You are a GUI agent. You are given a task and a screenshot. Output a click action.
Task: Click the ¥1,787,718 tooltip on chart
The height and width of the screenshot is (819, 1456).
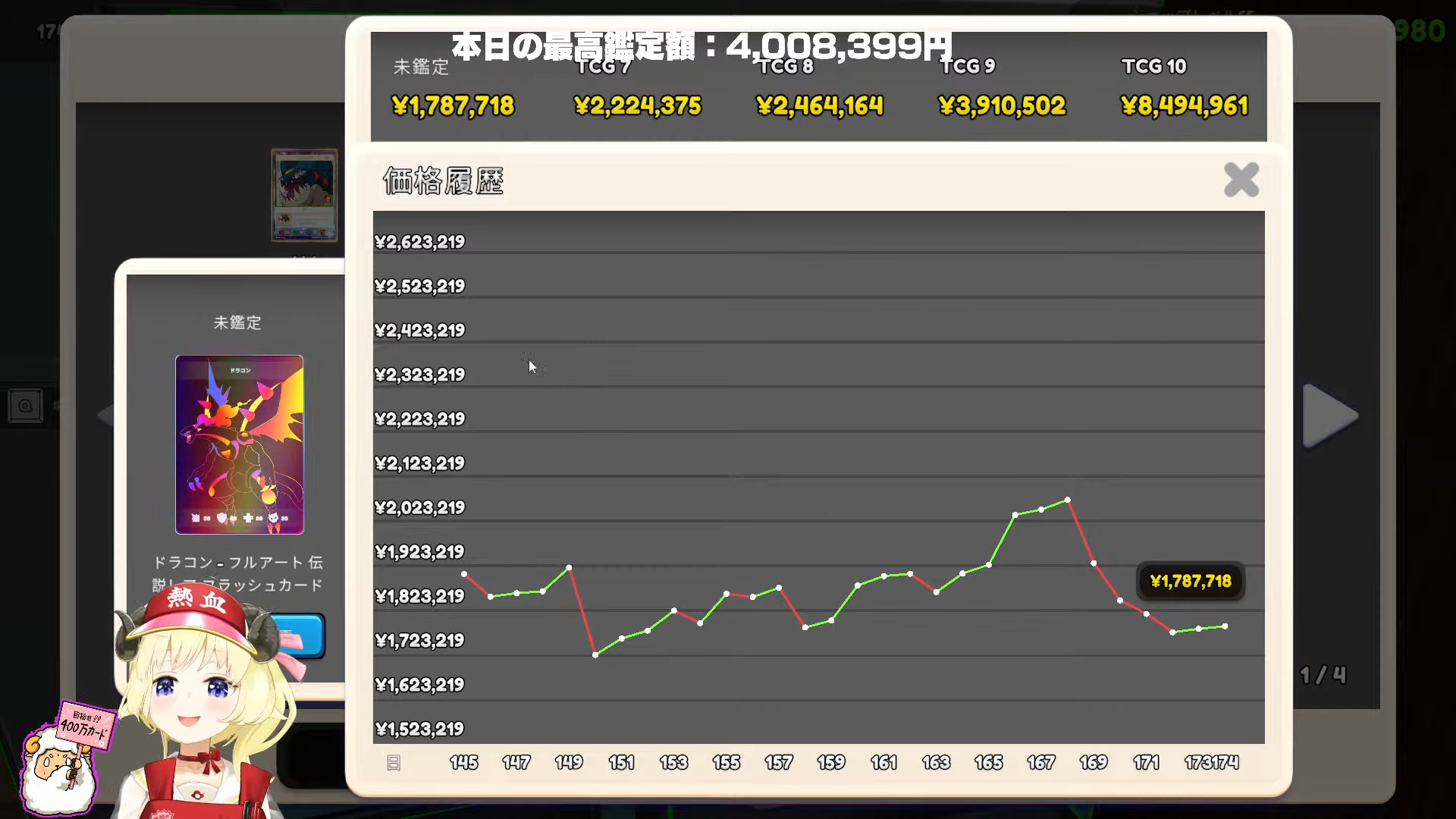(x=1190, y=582)
